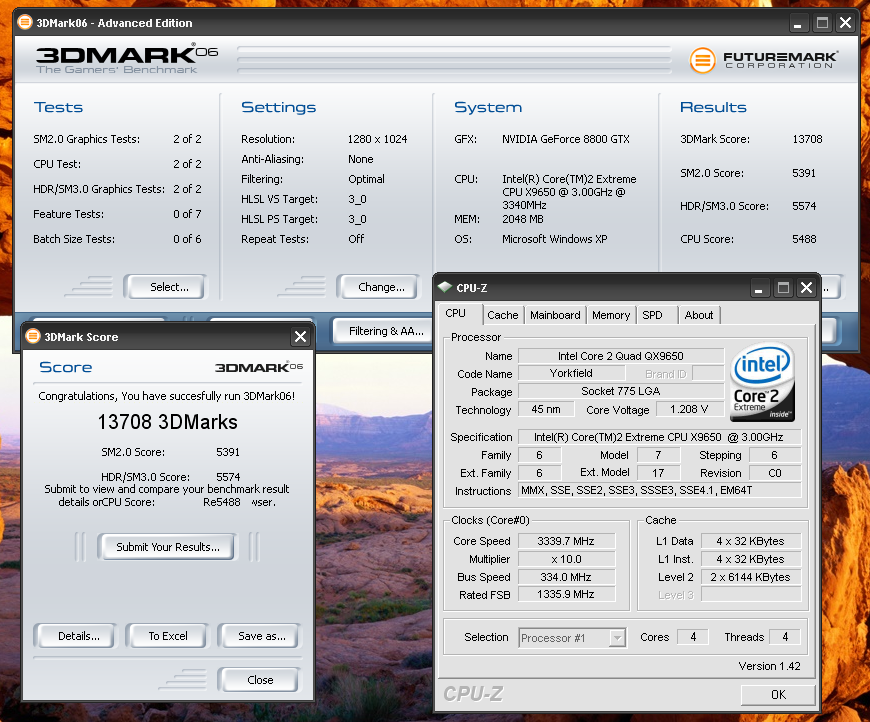Image resolution: width=870 pixels, height=722 pixels.
Task: Click the HDR/SM3.0 Score value 5574 under Results
Action: pyautogui.click(x=804, y=206)
